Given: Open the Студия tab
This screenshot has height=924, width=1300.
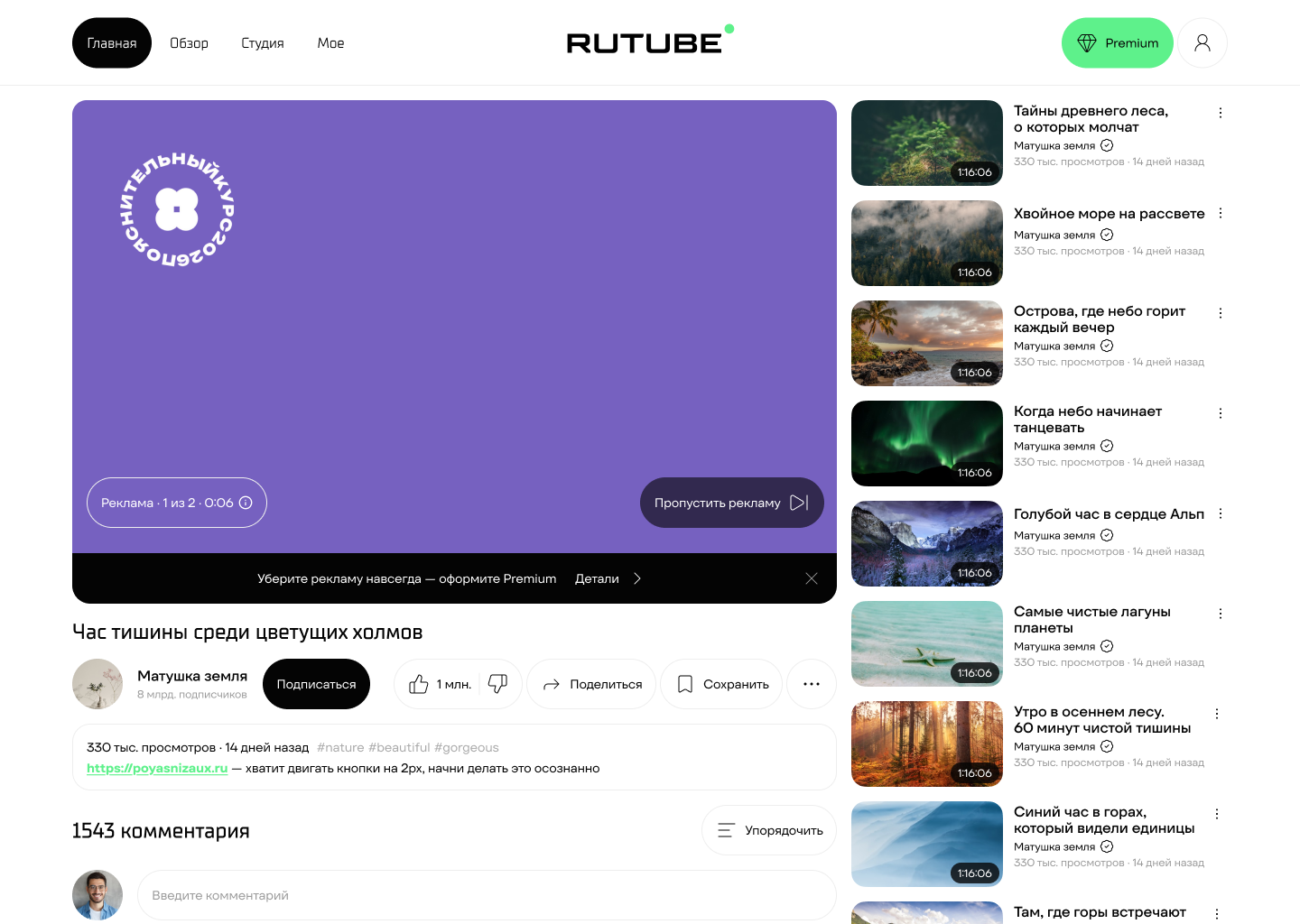Looking at the screenshot, I should [263, 43].
